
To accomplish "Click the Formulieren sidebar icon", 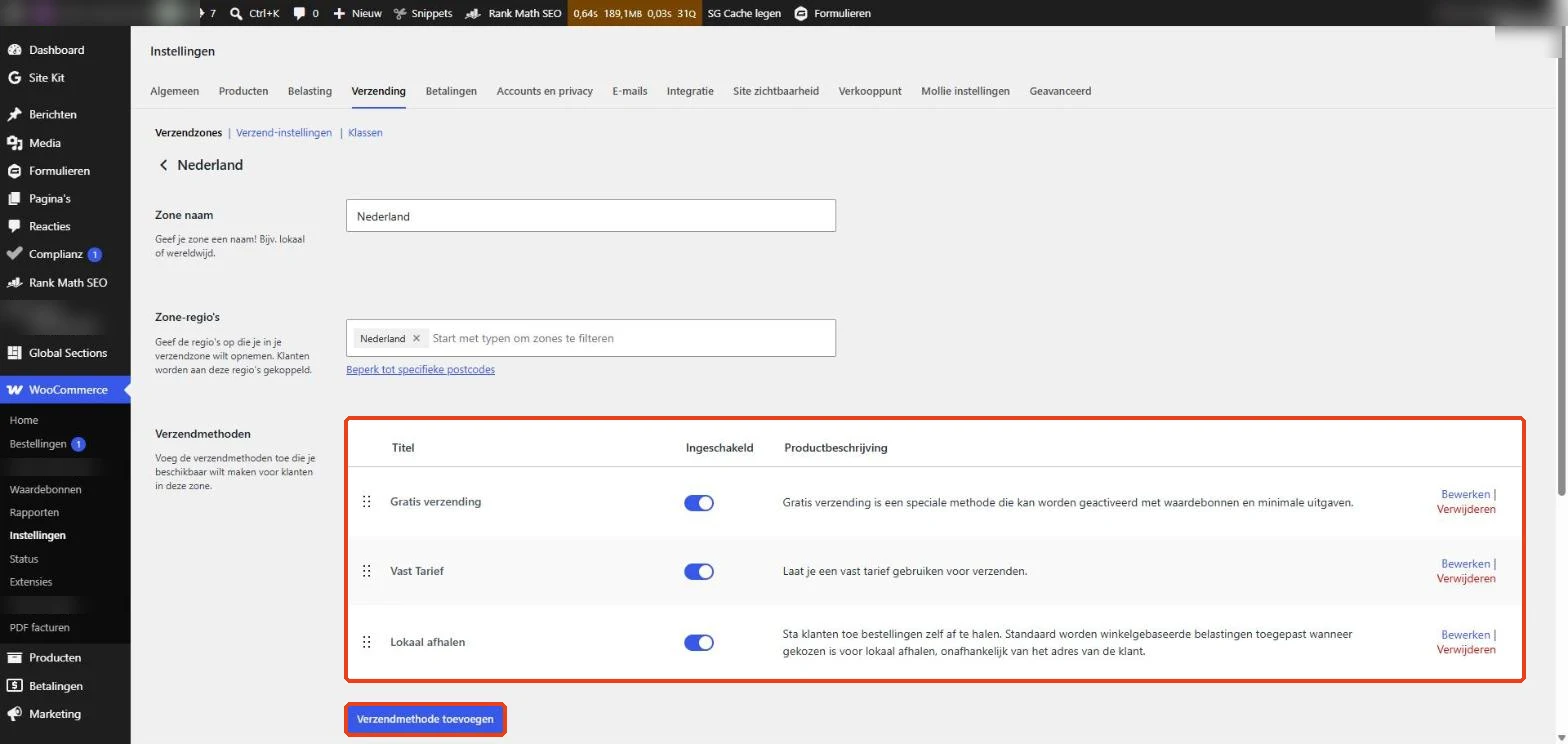I will pos(14,171).
